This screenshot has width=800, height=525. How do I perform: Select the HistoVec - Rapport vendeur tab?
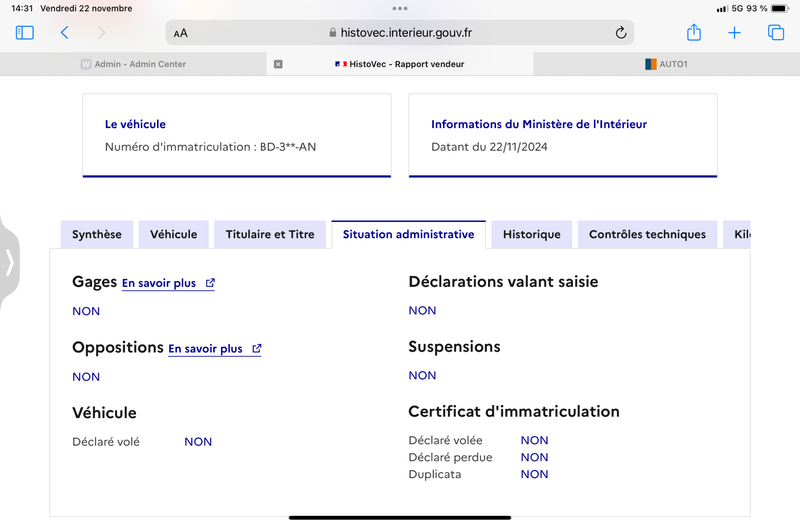tap(399, 64)
